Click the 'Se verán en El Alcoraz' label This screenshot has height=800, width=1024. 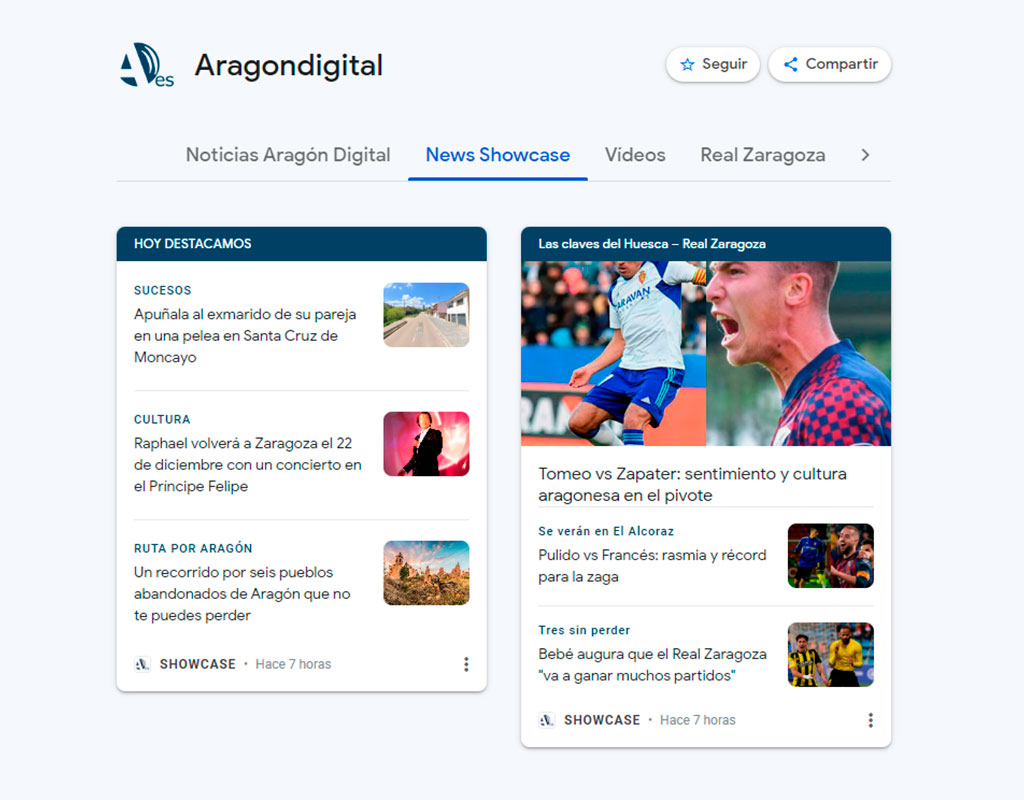click(606, 532)
